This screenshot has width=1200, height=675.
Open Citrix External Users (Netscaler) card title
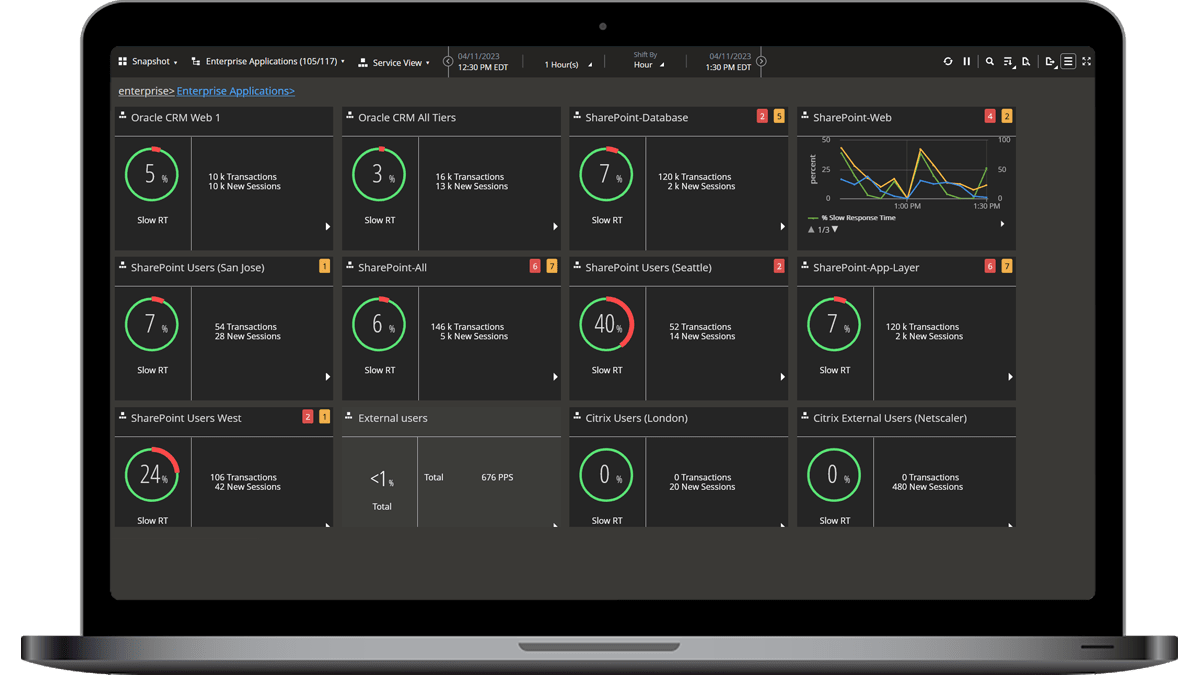pyautogui.click(x=890, y=418)
